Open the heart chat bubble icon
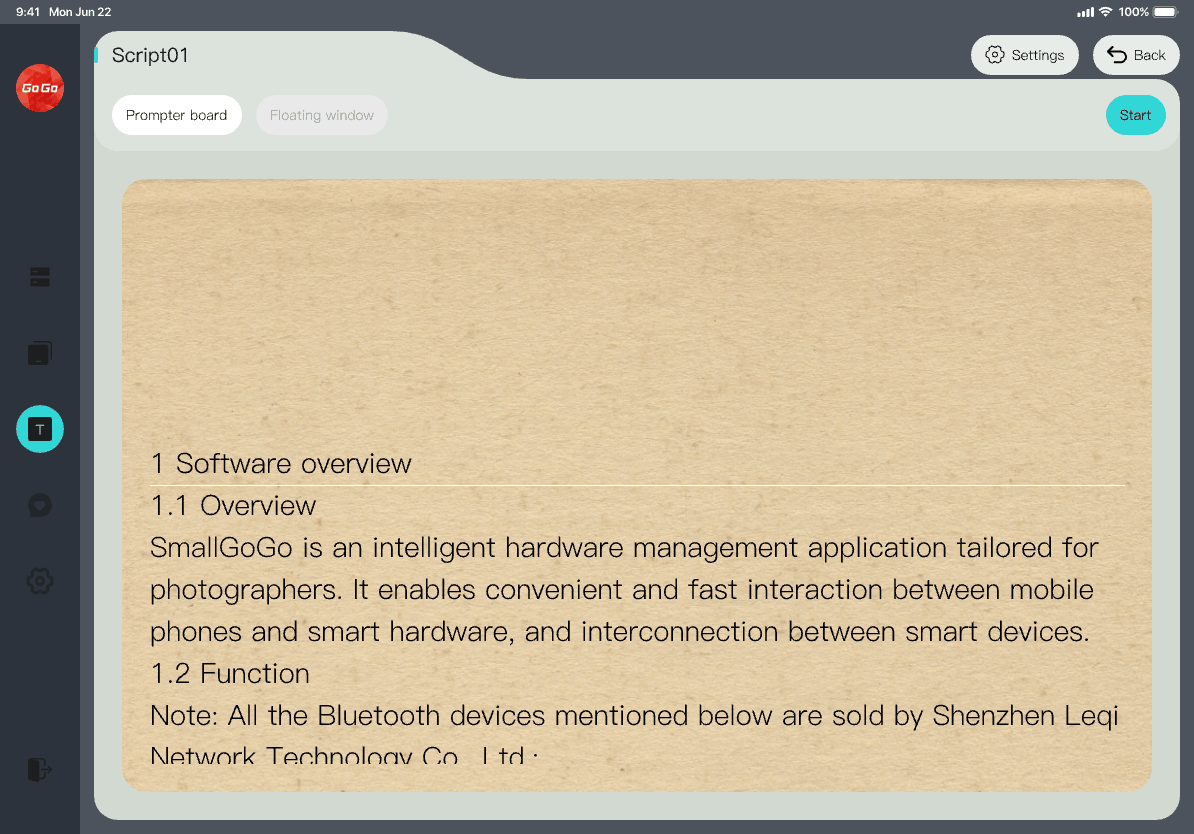Screen dimensions: 1194x834 coord(40,505)
